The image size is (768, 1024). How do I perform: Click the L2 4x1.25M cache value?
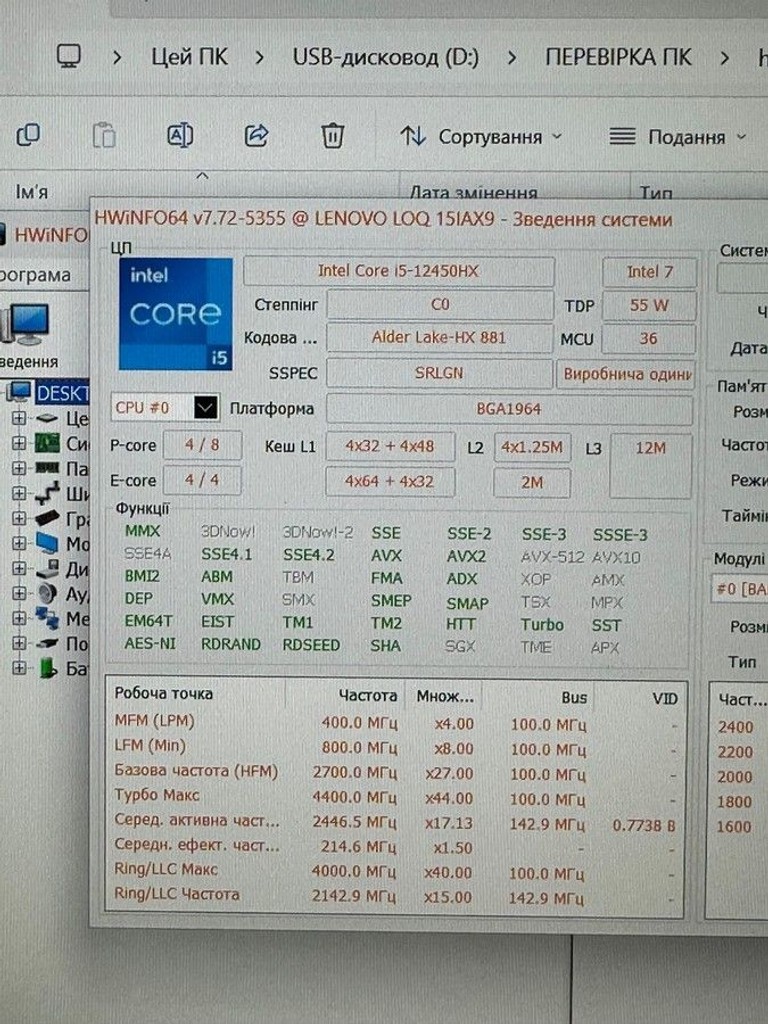point(532,447)
